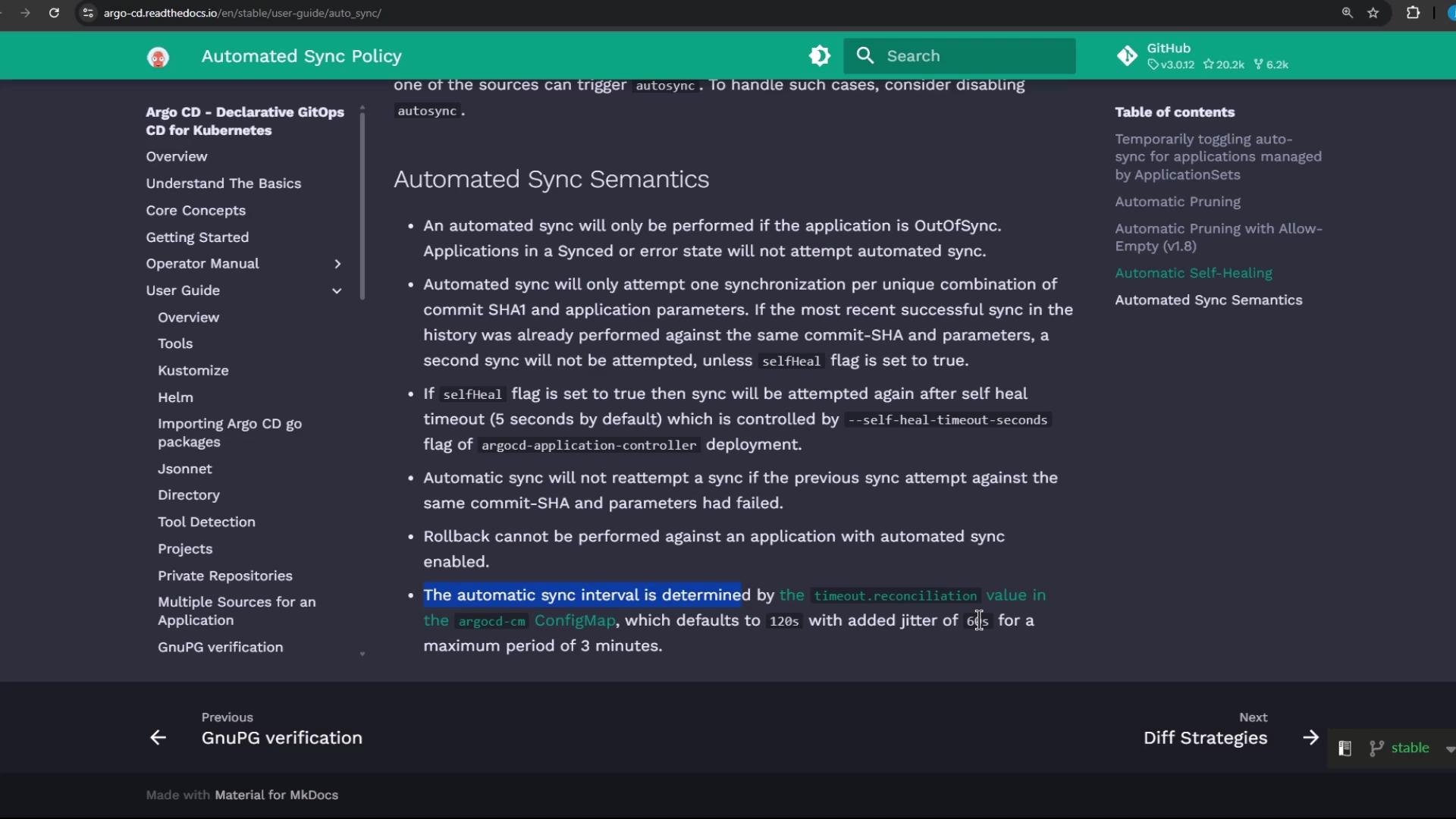Open browser extensions puzzle icon
1456x819 pixels.
1414,13
